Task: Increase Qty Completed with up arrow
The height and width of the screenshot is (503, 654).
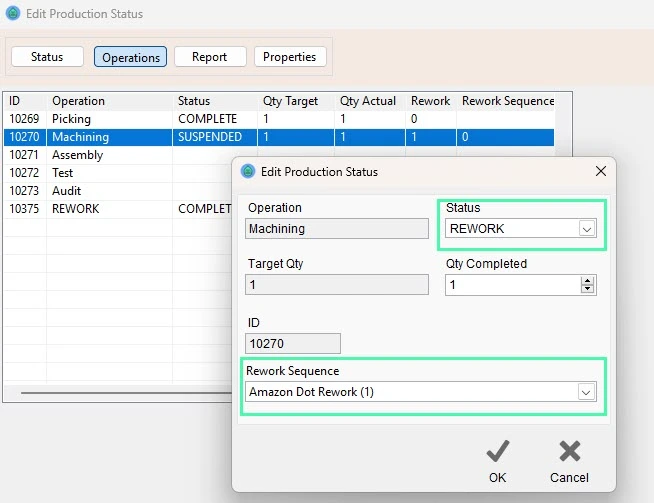Action: (587, 280)
